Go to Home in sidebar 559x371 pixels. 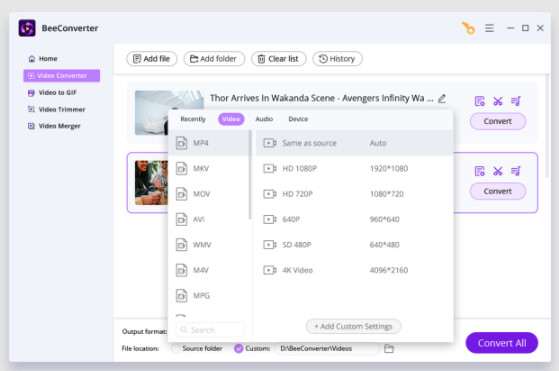(43, 58)
